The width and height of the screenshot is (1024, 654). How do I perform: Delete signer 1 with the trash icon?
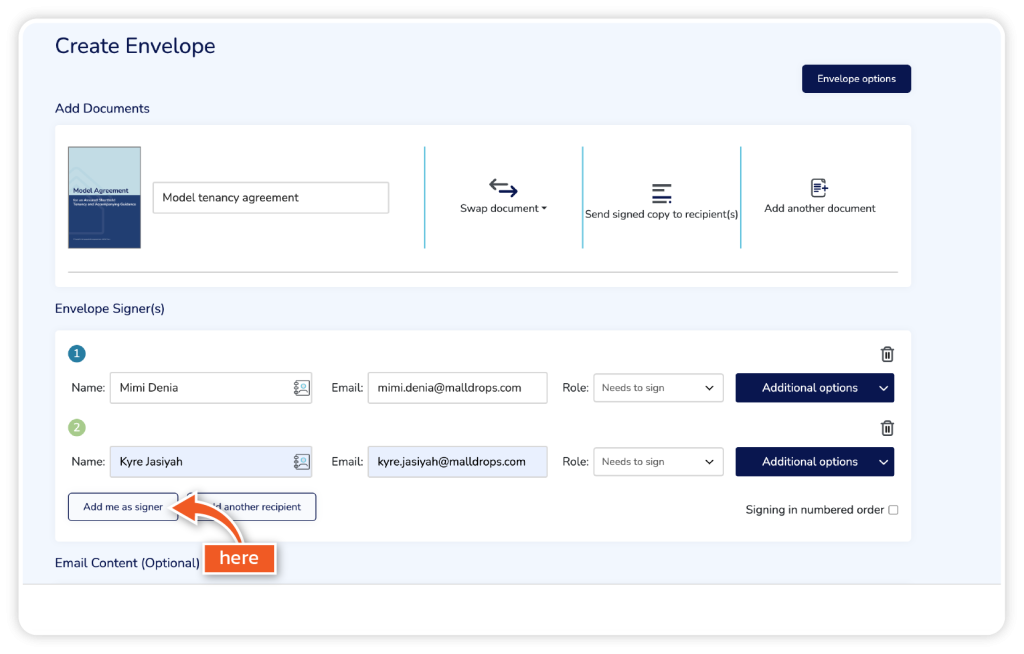pos(887,354)
